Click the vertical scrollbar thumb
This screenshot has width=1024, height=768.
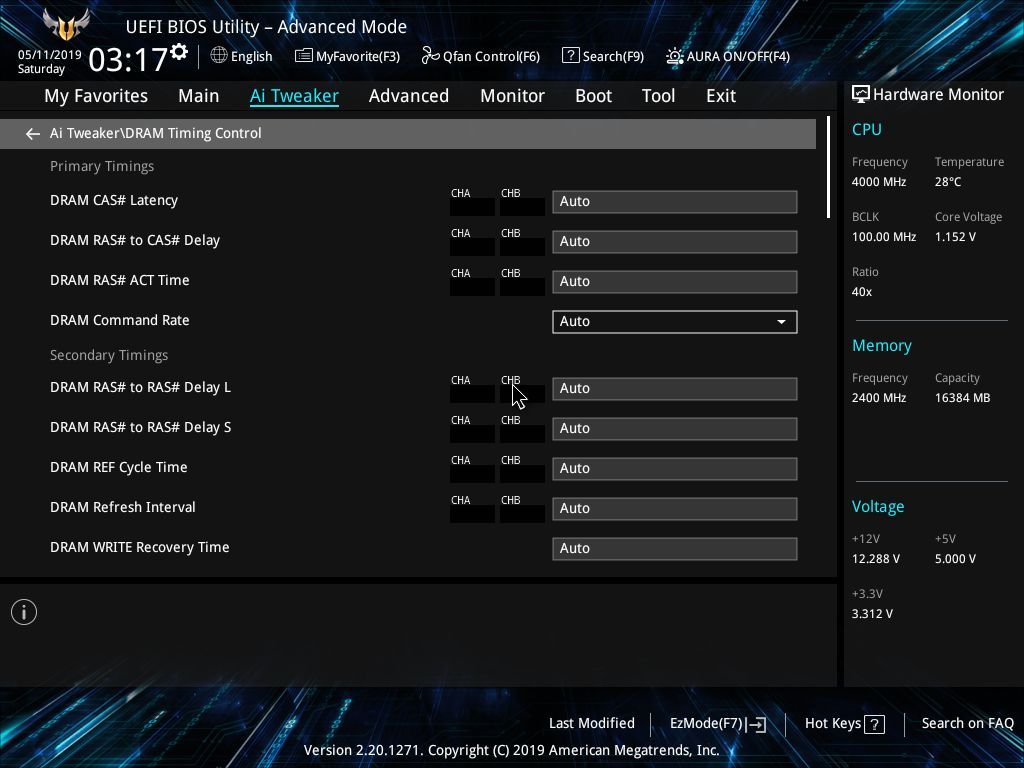[x=828, y=167]
